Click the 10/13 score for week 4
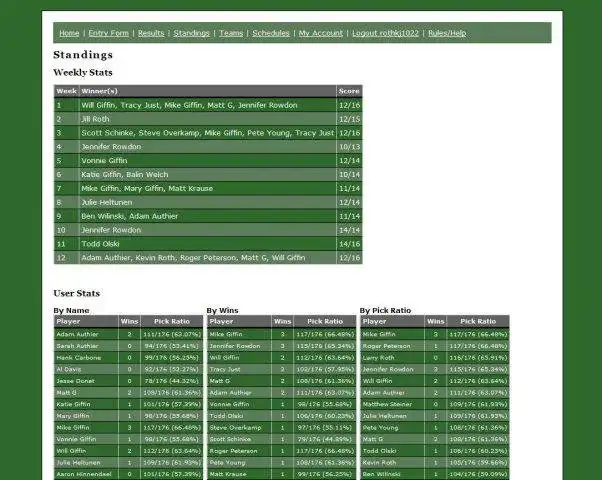The height and width of the screenshot is (480, 602). 349,147
